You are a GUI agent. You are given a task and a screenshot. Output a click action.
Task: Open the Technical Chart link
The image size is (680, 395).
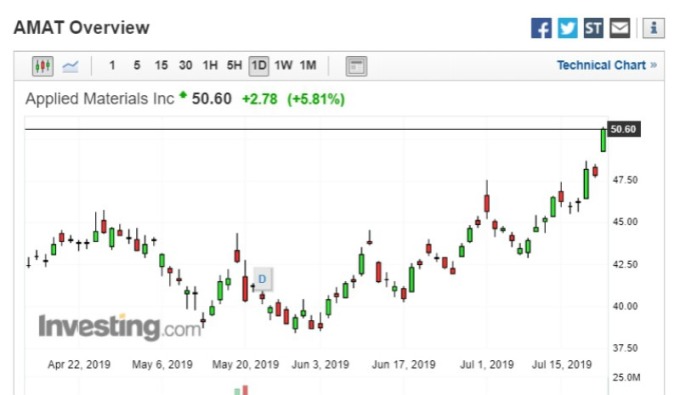tap(607, 65)
